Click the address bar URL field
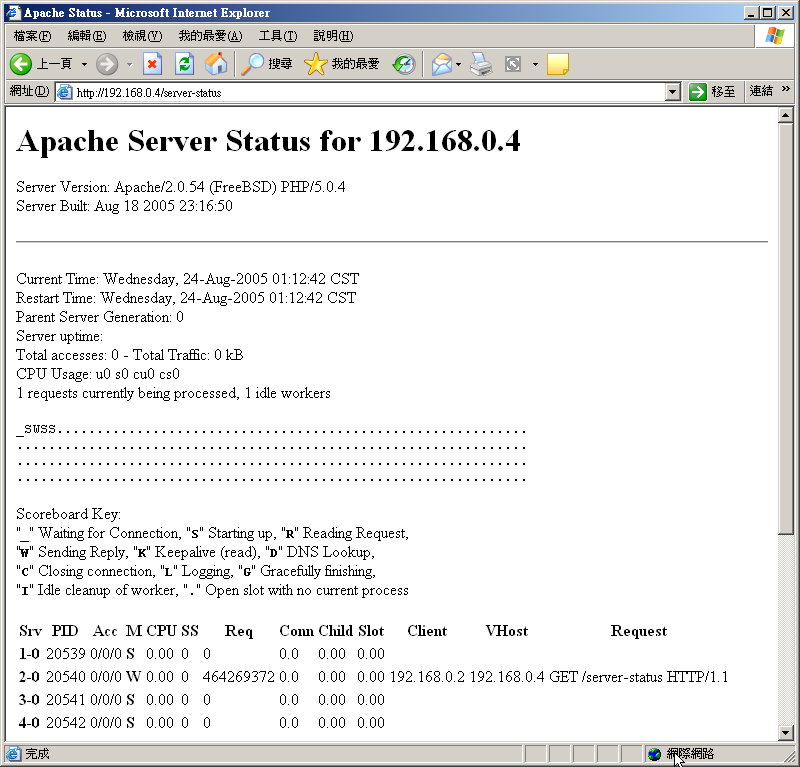The height and width of the screenshot is (767, 800). point(365,92)
